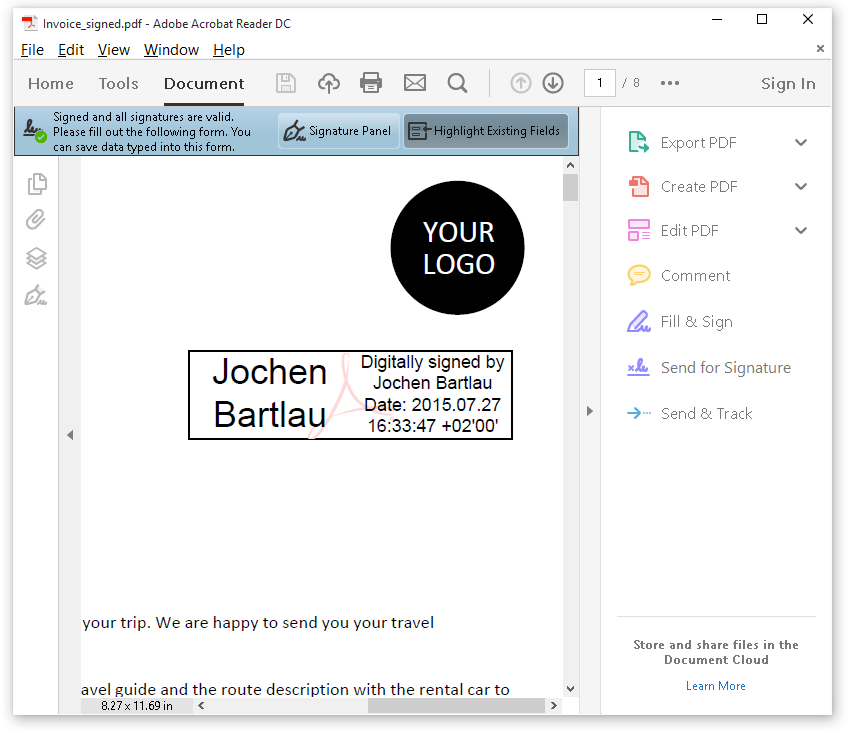The height and width of the screenshot is (732, 850).
Task: Click the Create PDF icon
Action: click(x=639, y=187)
